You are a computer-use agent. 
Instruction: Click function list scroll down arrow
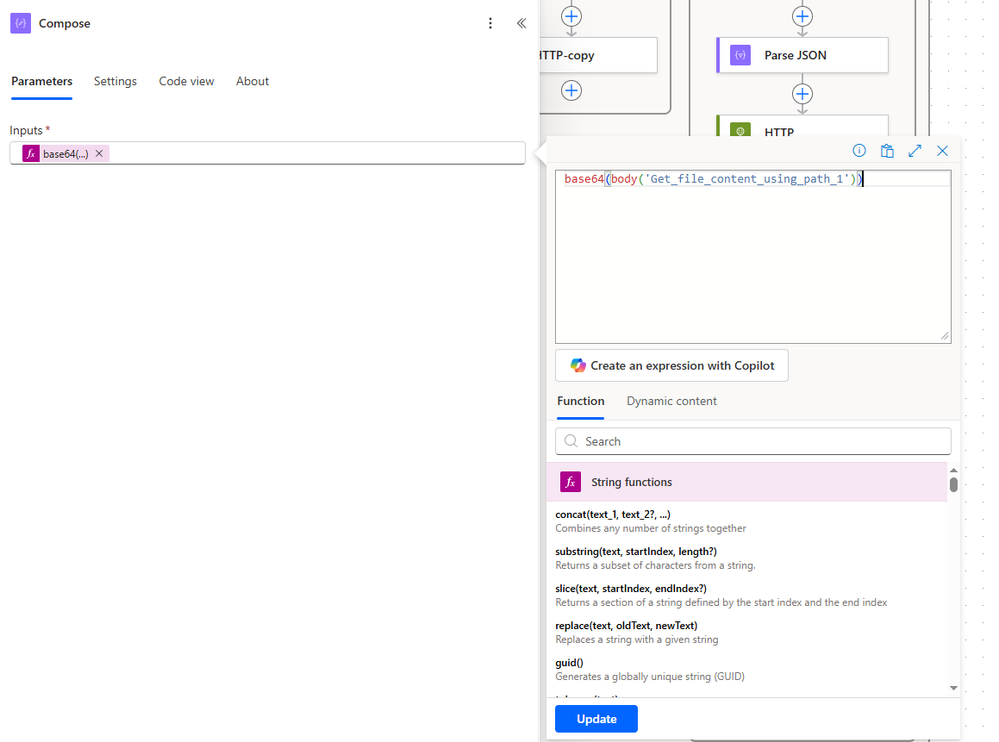954,688
